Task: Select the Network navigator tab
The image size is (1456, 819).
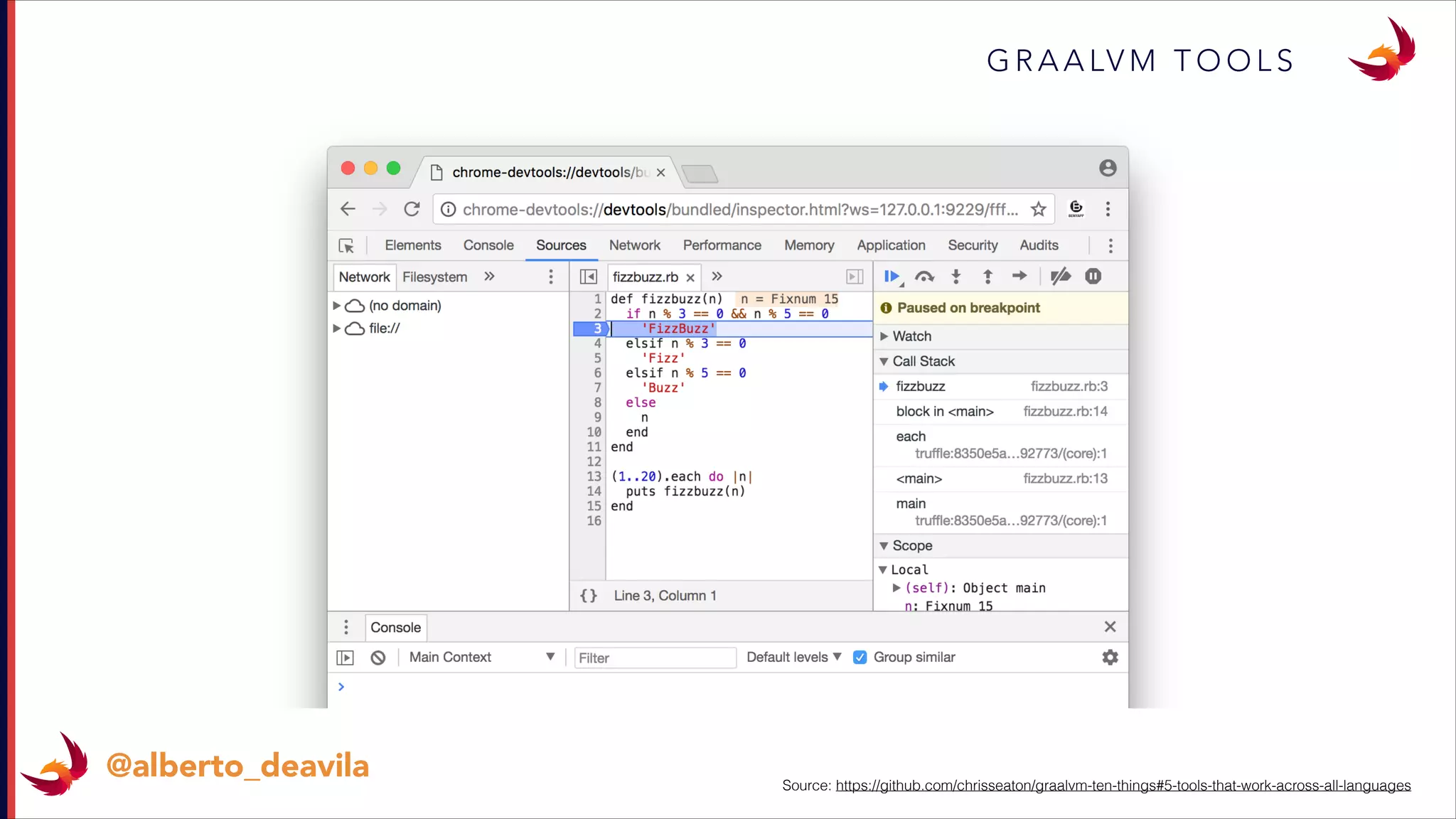Action: [364, 277]
